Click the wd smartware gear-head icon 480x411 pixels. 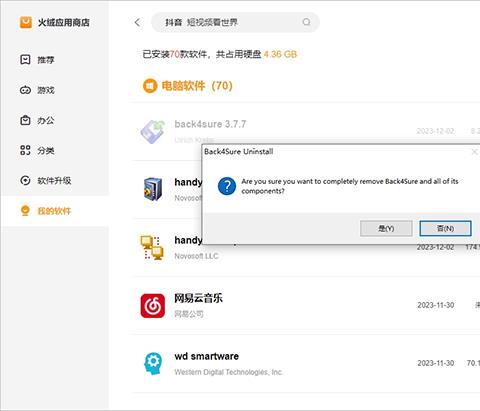(x=153, y=363)
